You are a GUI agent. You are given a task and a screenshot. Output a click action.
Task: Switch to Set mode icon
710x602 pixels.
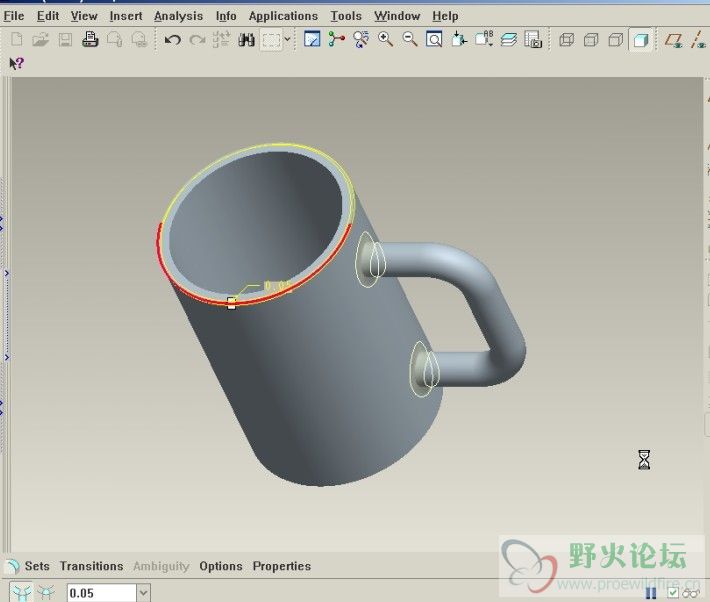21,592
